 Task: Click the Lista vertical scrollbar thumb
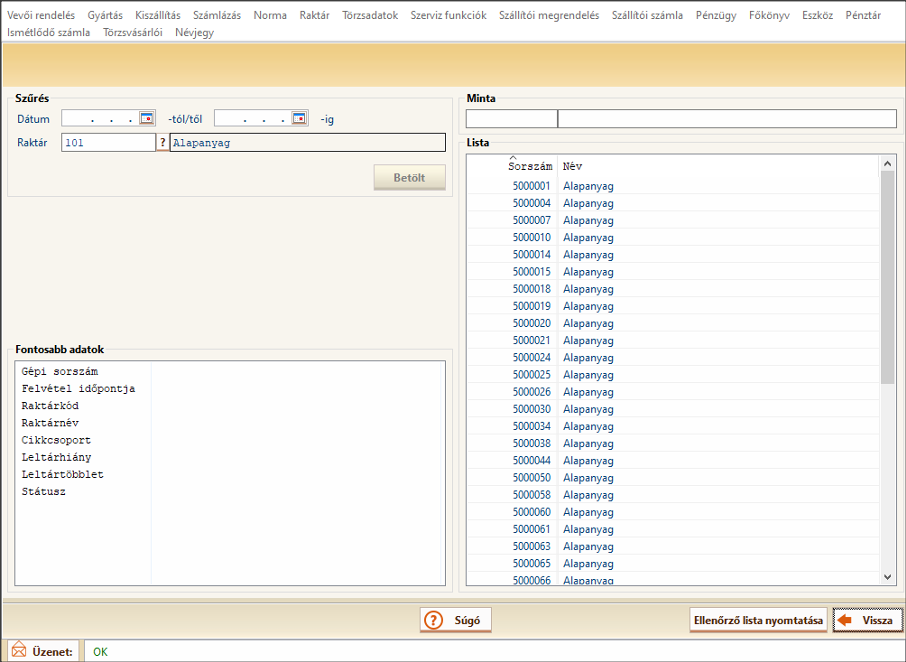tap(888, 277)
